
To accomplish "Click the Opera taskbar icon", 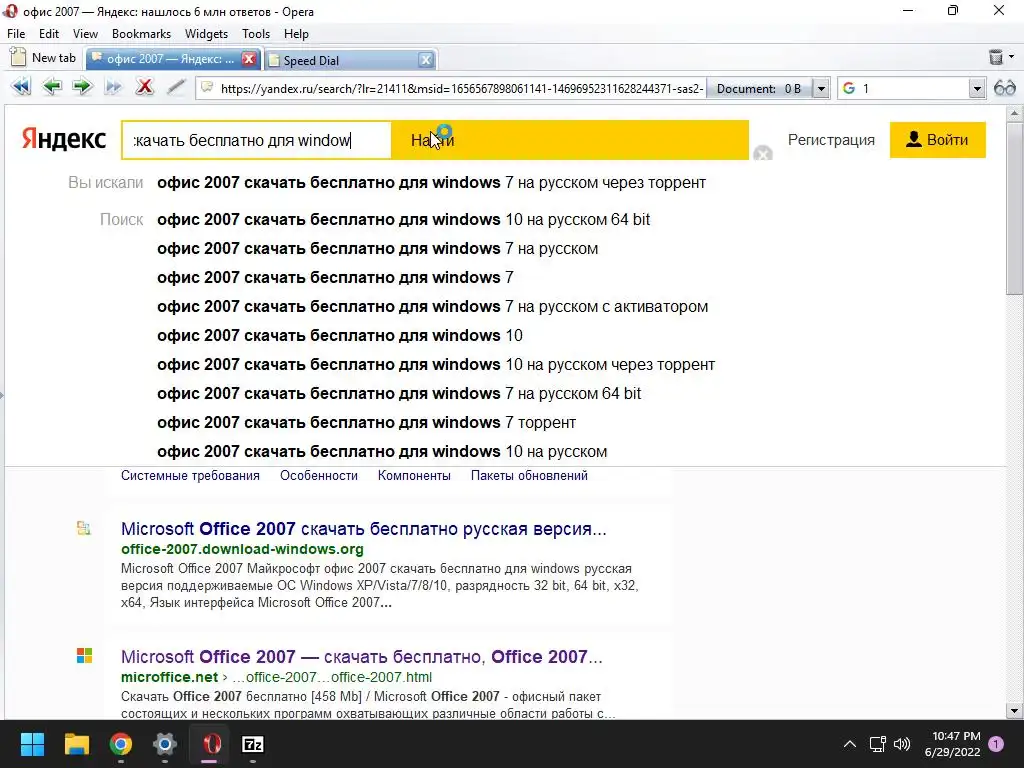I will click(210, 744).
